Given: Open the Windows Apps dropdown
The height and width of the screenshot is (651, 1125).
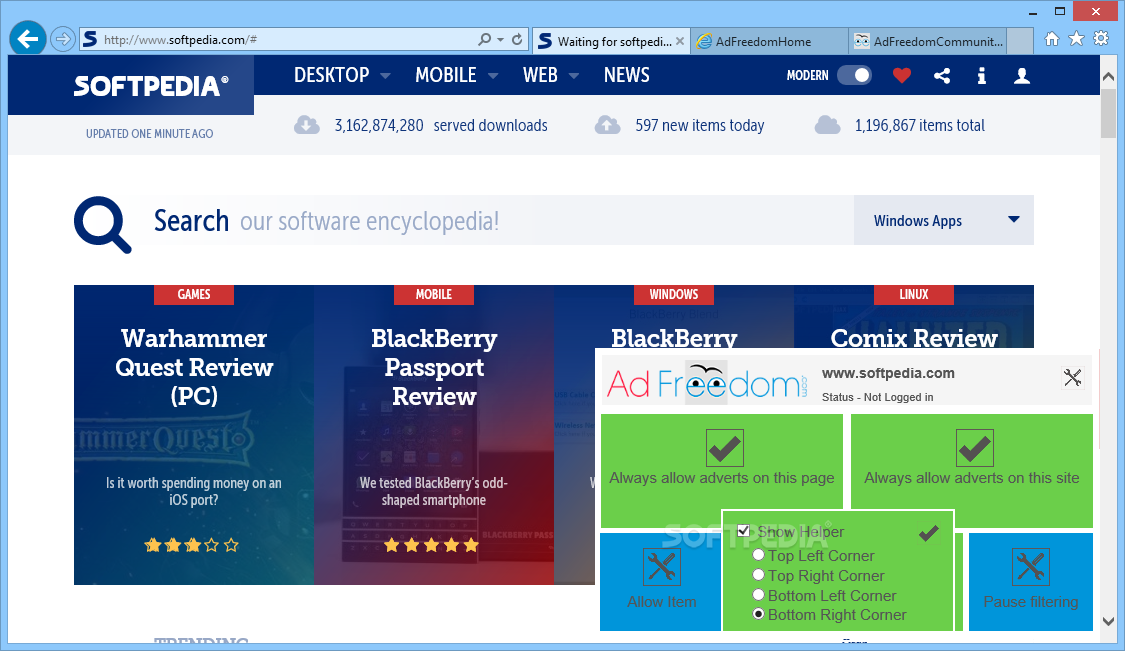Looking at the screenshot, I should (x=943, y=220).
